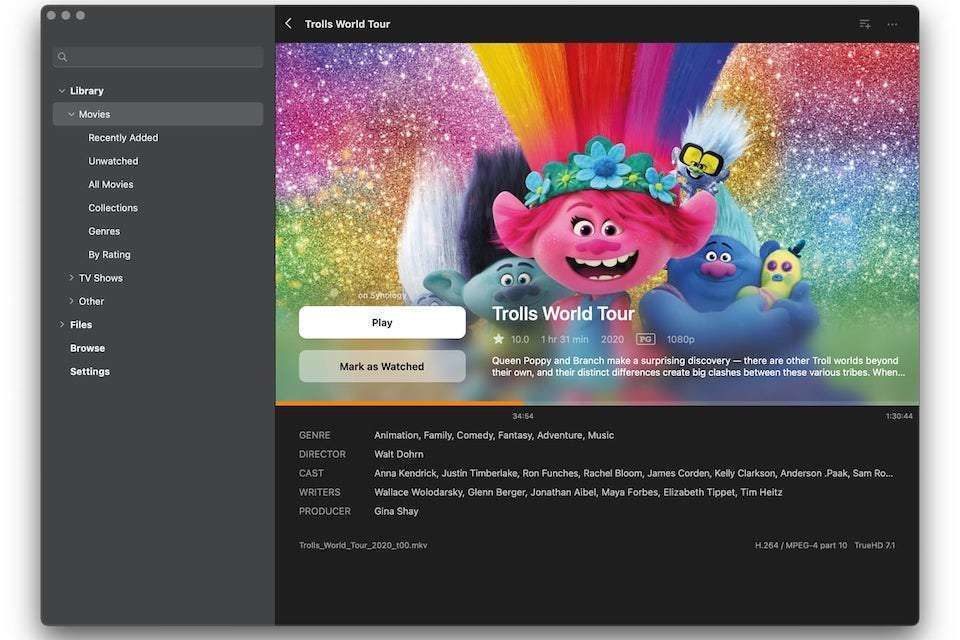
Task: Collapse the Movies tree chevron
Action: pos(71,114)
